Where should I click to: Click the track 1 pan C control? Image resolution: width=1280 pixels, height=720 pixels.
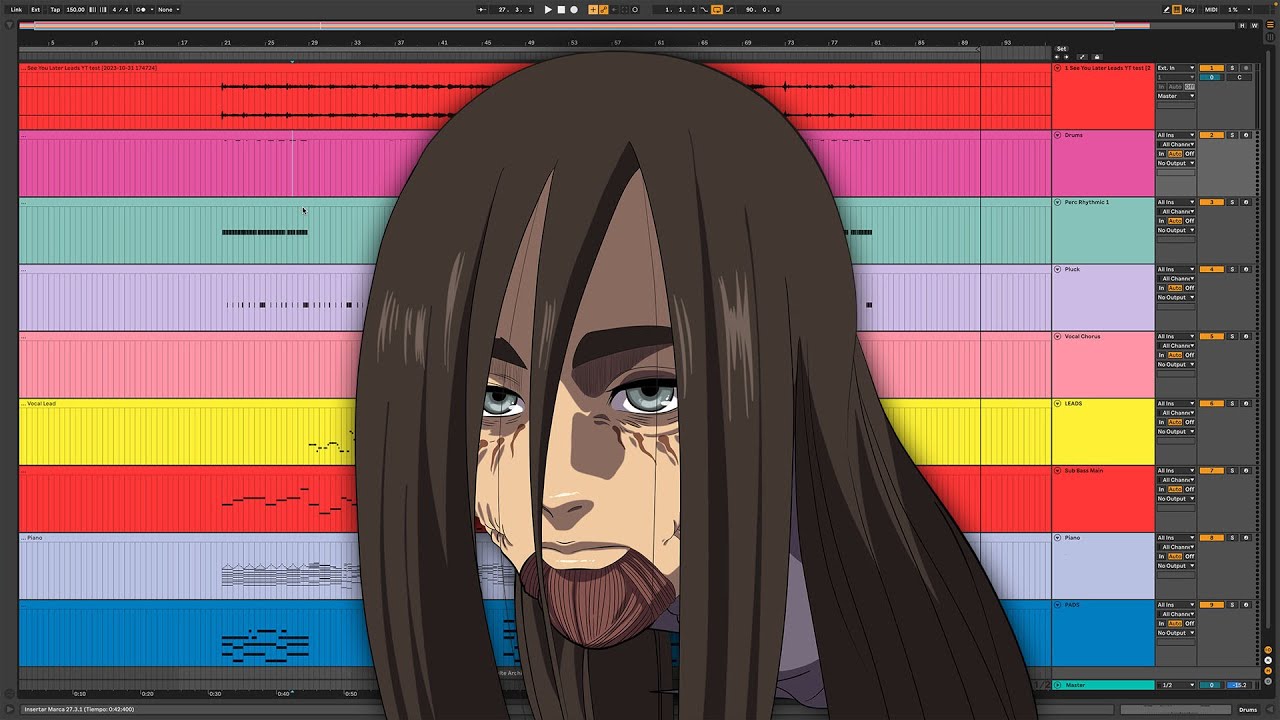1240,77
